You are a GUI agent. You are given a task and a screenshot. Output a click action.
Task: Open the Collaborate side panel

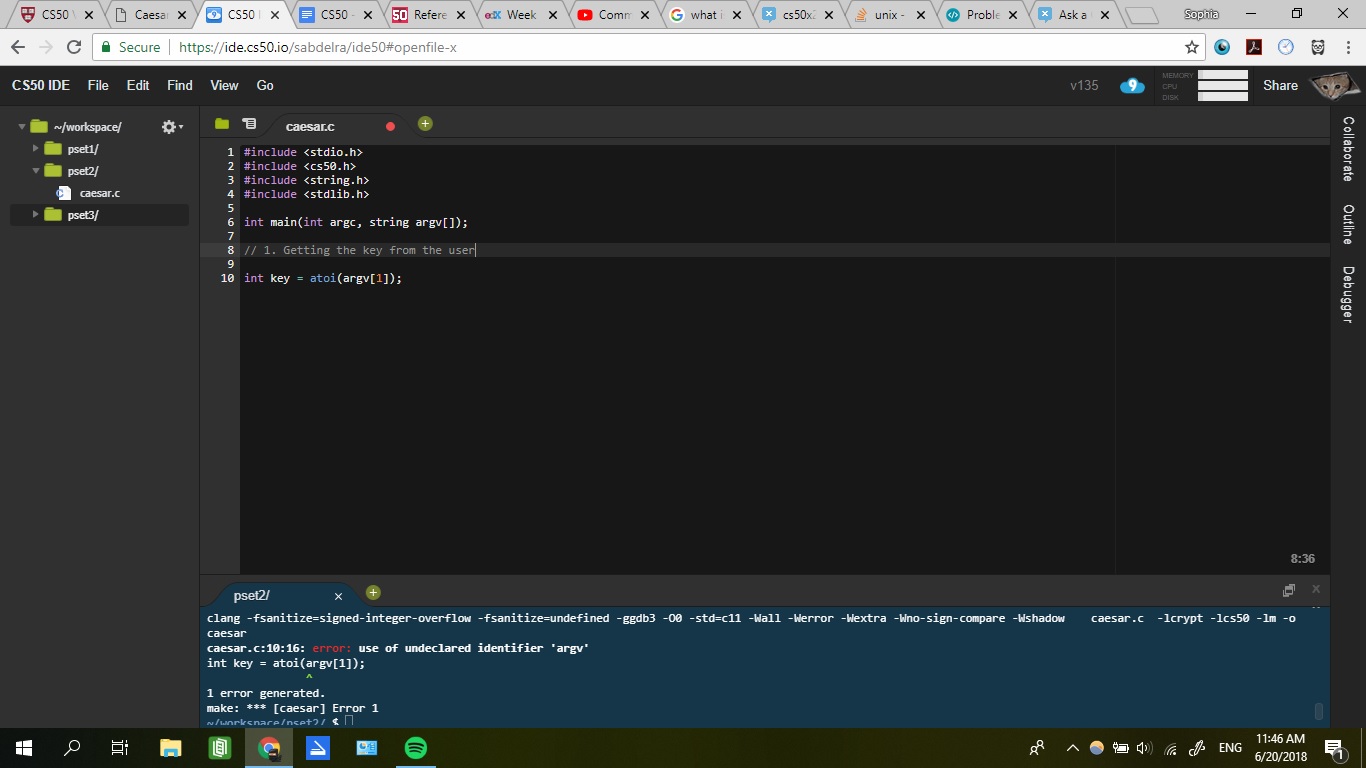1348,148
